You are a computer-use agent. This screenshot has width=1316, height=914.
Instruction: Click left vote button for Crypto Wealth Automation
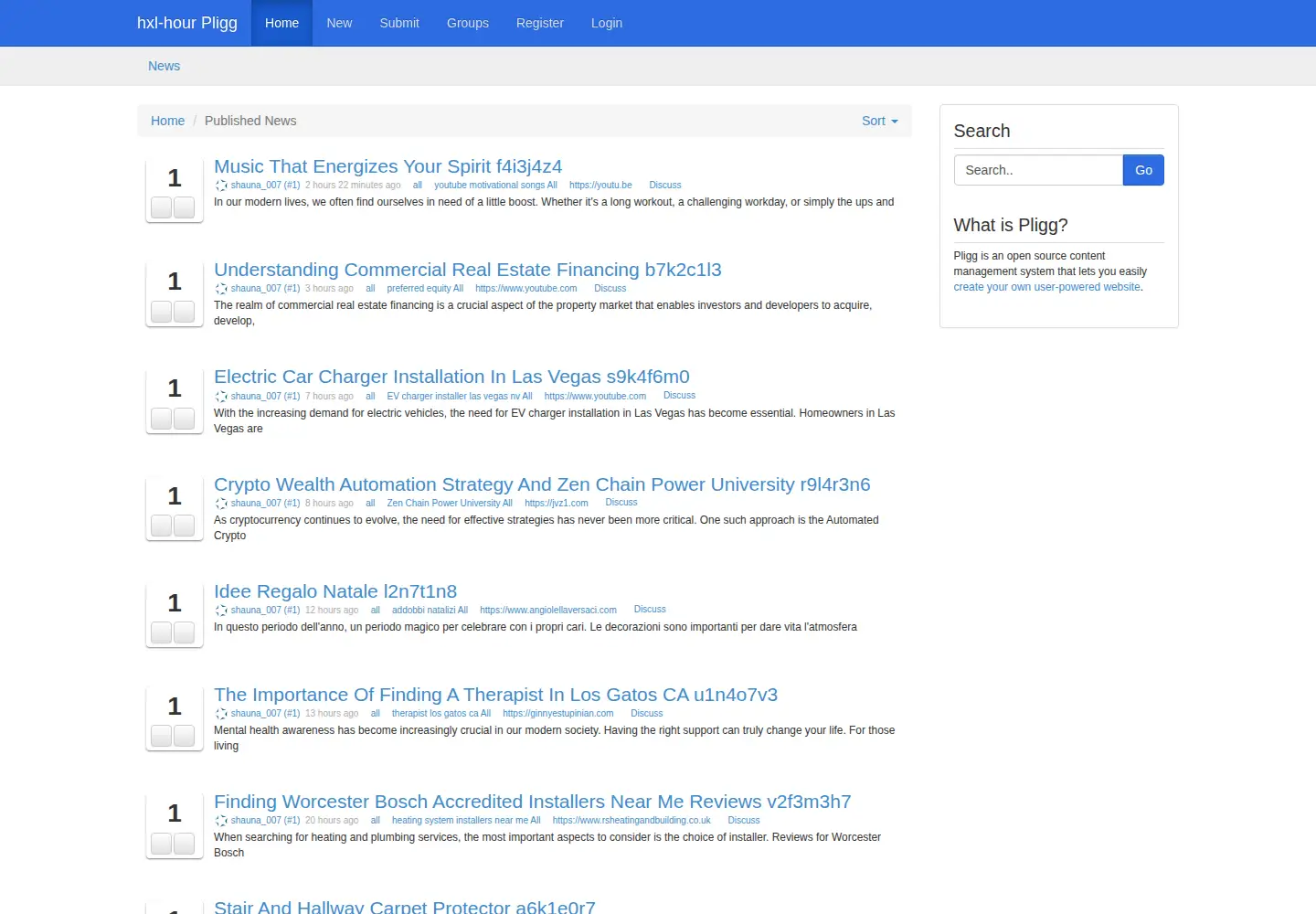click(162, 526)
